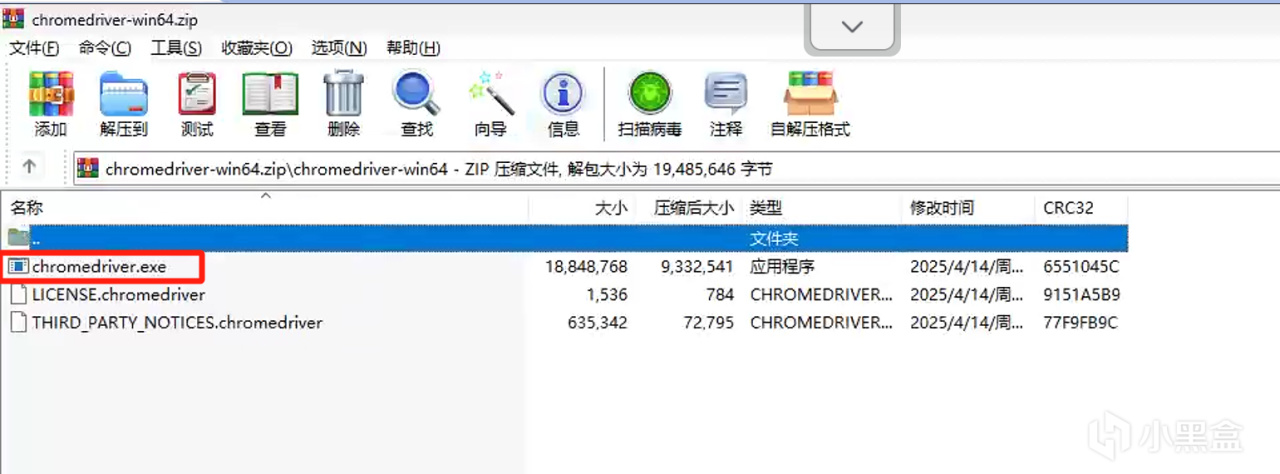
Task: Click the packed size value 784
Action: click(x=719, y=295)
